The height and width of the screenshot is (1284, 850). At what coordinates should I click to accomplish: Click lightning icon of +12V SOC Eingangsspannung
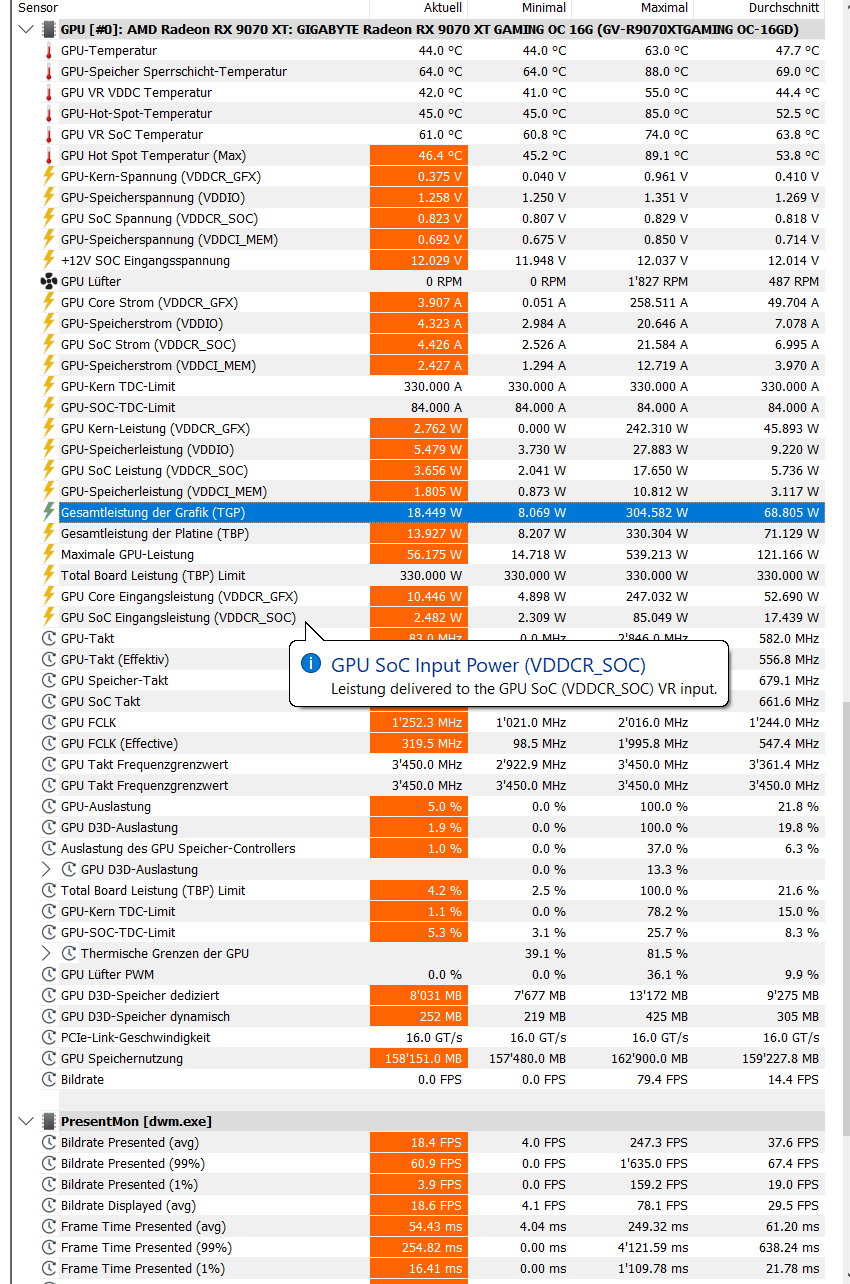click(48, 260)
